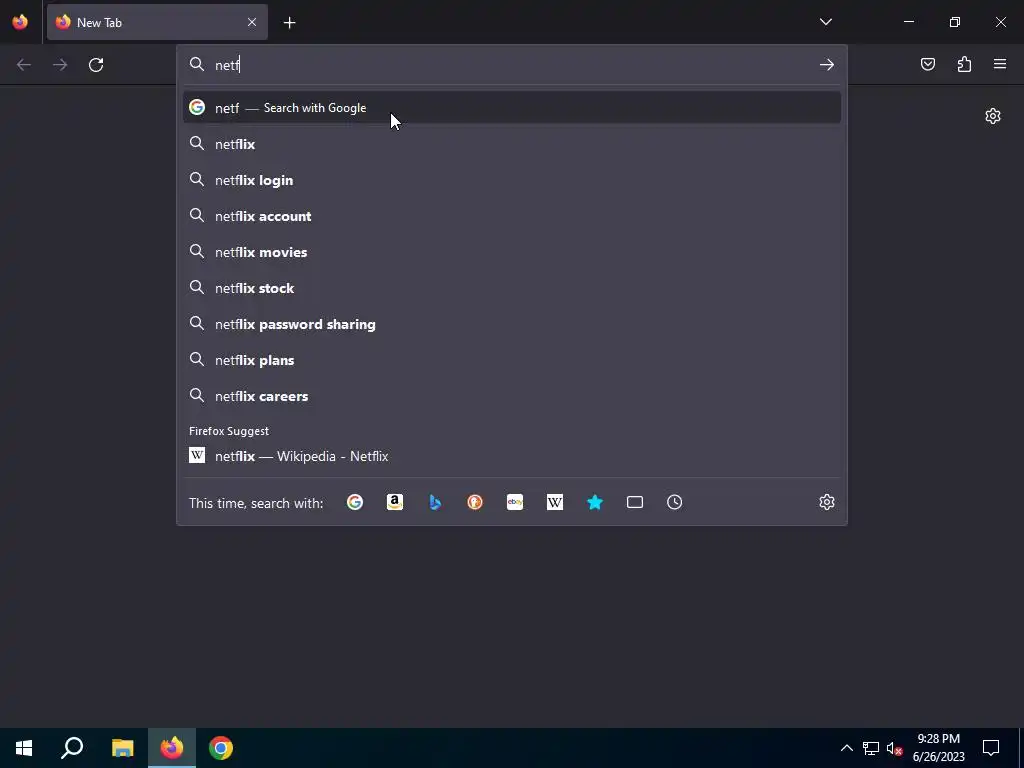The image size is (1024, 768).
Task: Pick 'netflix password sharing' suggestion
Action: (x=511, y=324)
